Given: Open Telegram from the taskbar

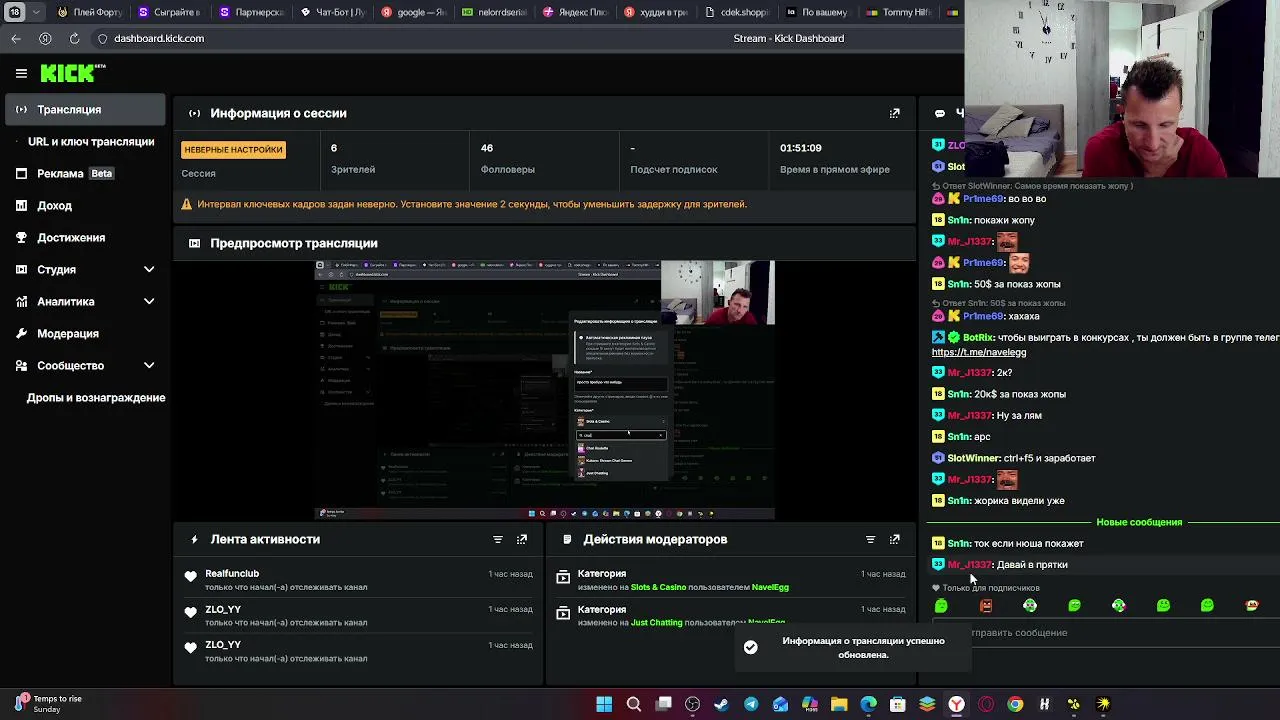Looking at the screenshot, I should click(751, 704).
